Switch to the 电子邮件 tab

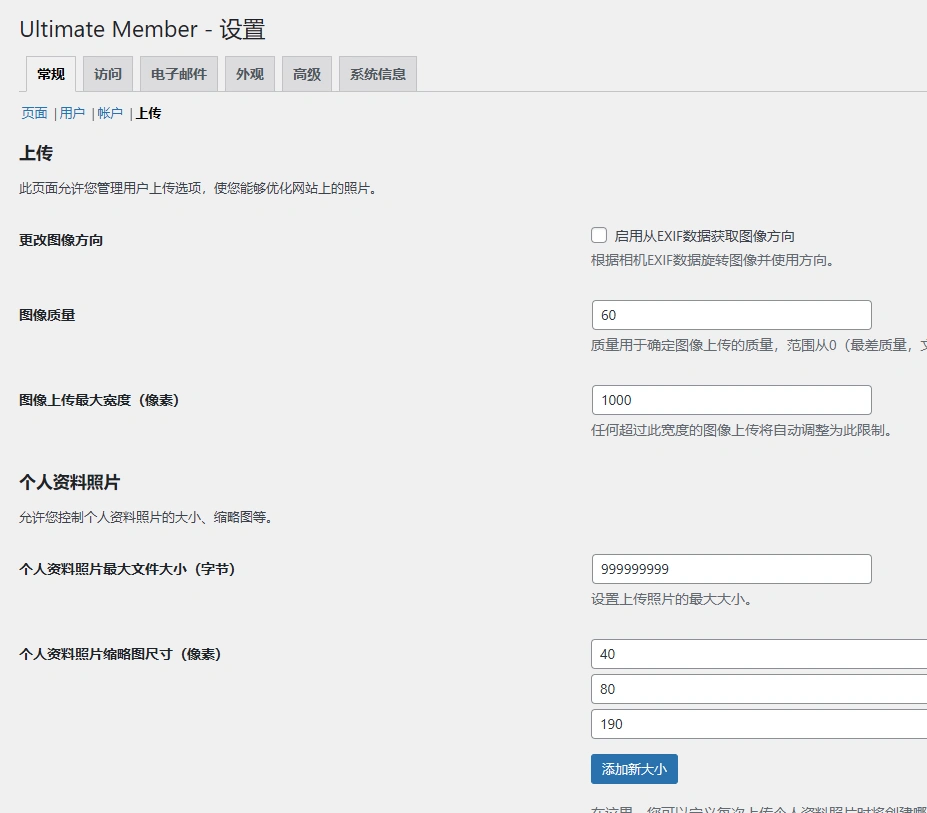[x=178, y=73]
